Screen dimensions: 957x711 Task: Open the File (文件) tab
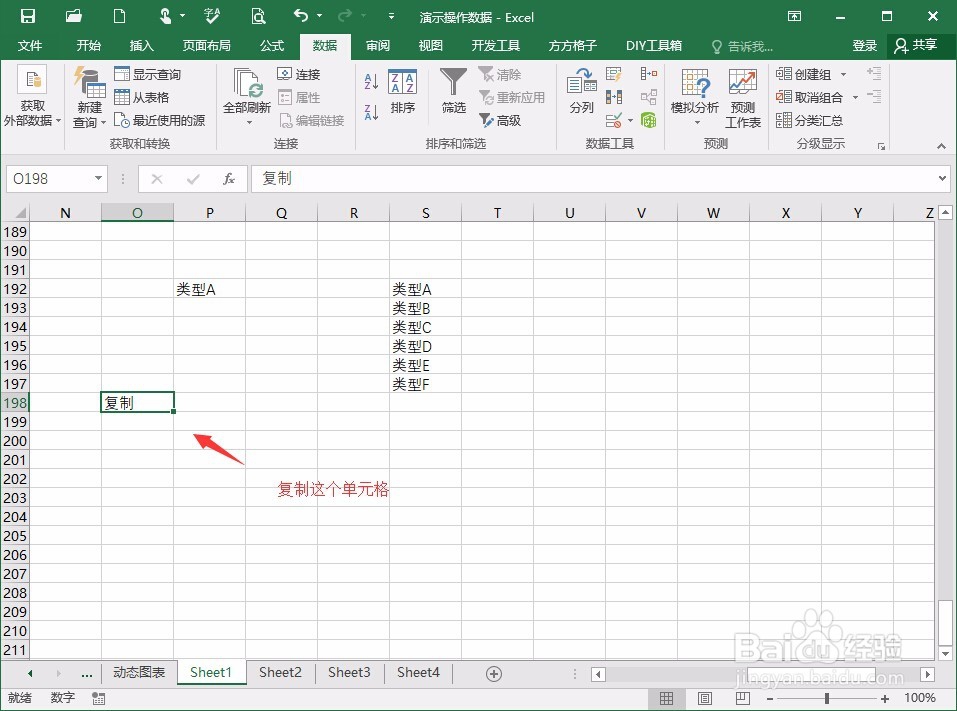tap(30, 46)
